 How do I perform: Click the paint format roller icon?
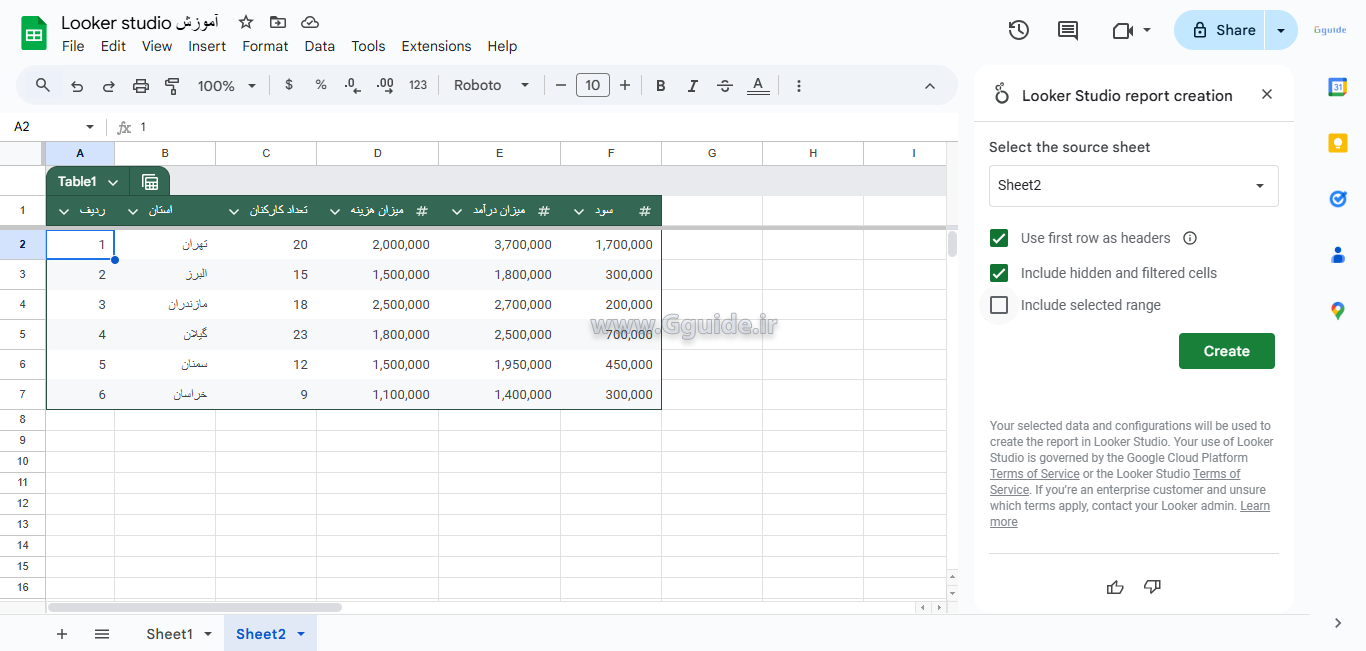tap(172, 86)
